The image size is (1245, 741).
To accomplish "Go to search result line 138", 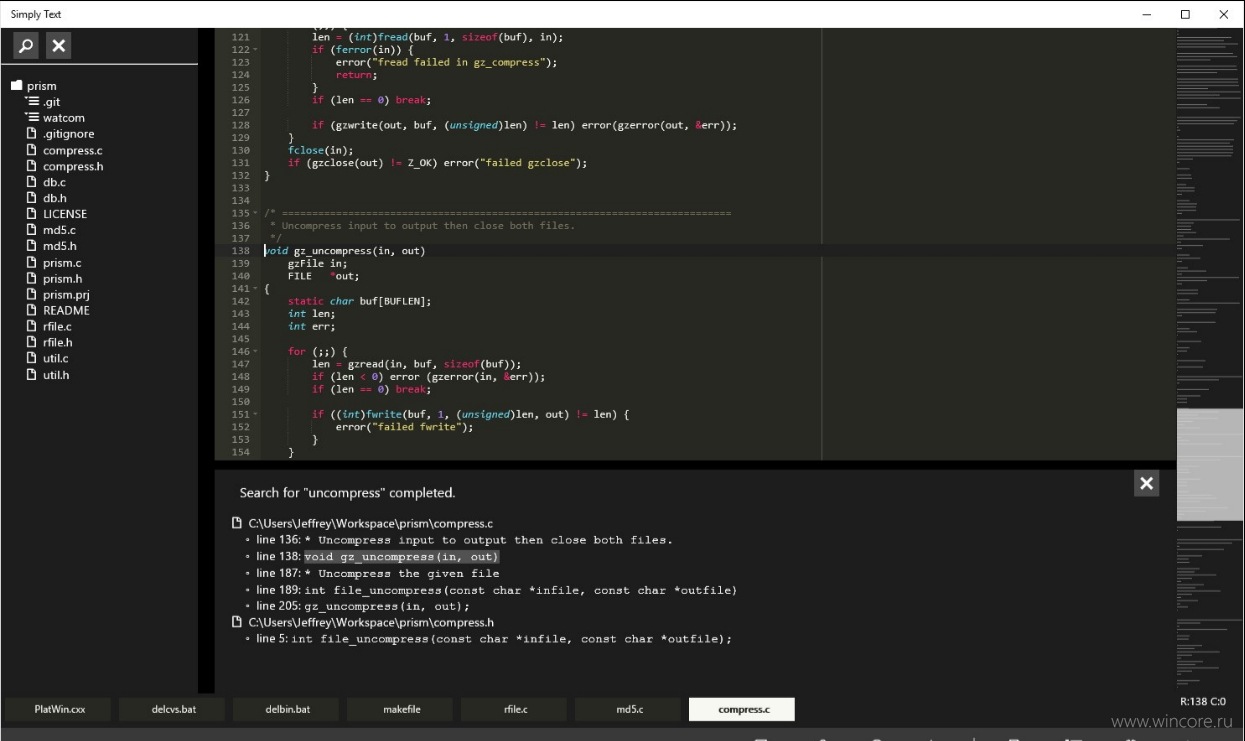I will pyautogui.click(x=377, y=556).
